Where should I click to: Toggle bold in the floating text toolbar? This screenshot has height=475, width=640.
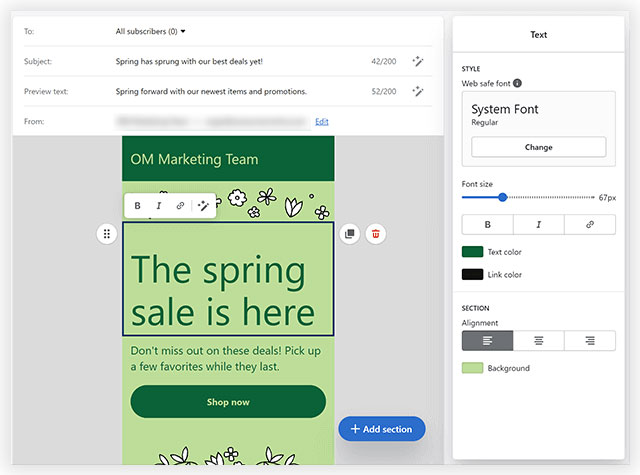tap(137, 206)
